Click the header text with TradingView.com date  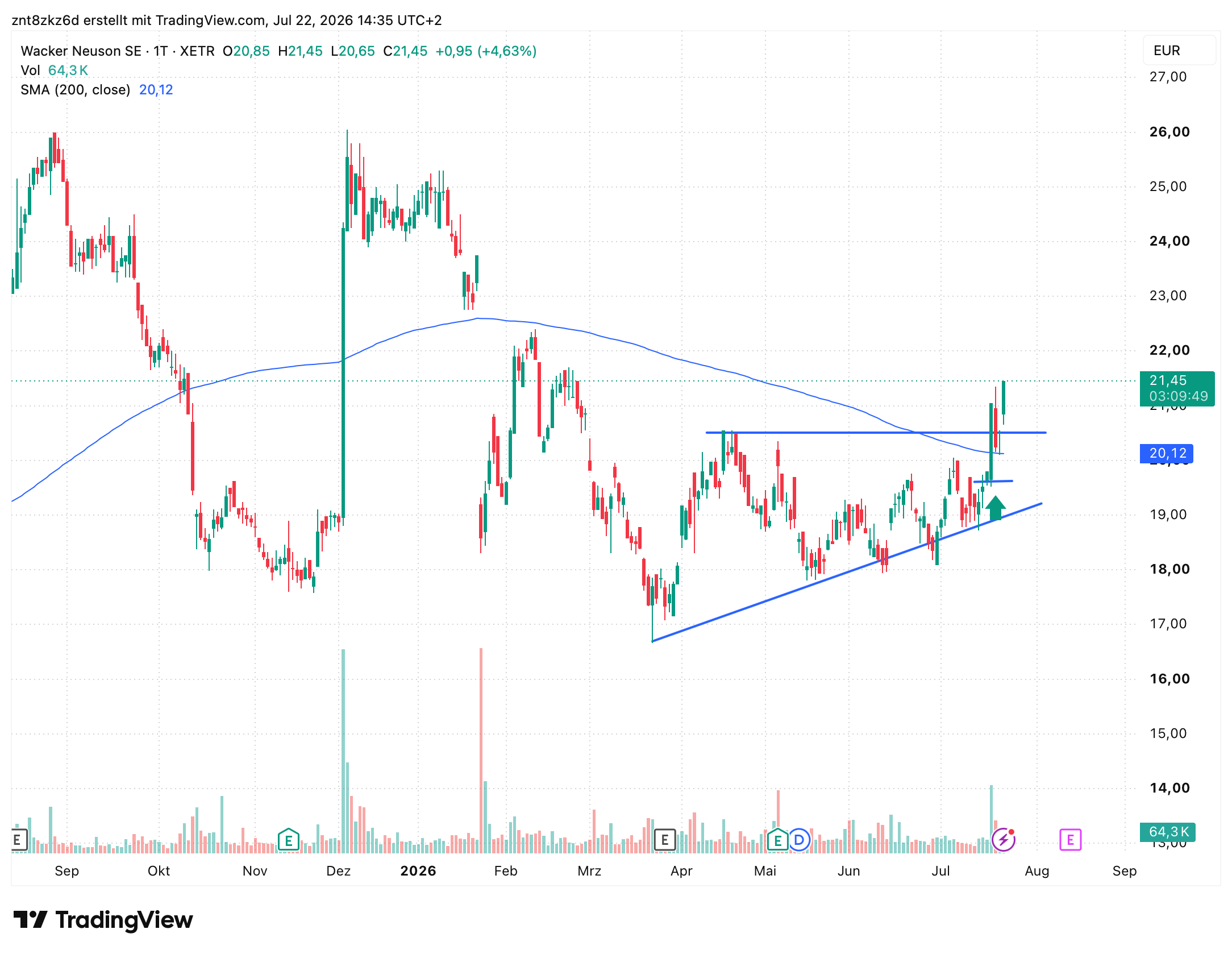pos(227,20)
